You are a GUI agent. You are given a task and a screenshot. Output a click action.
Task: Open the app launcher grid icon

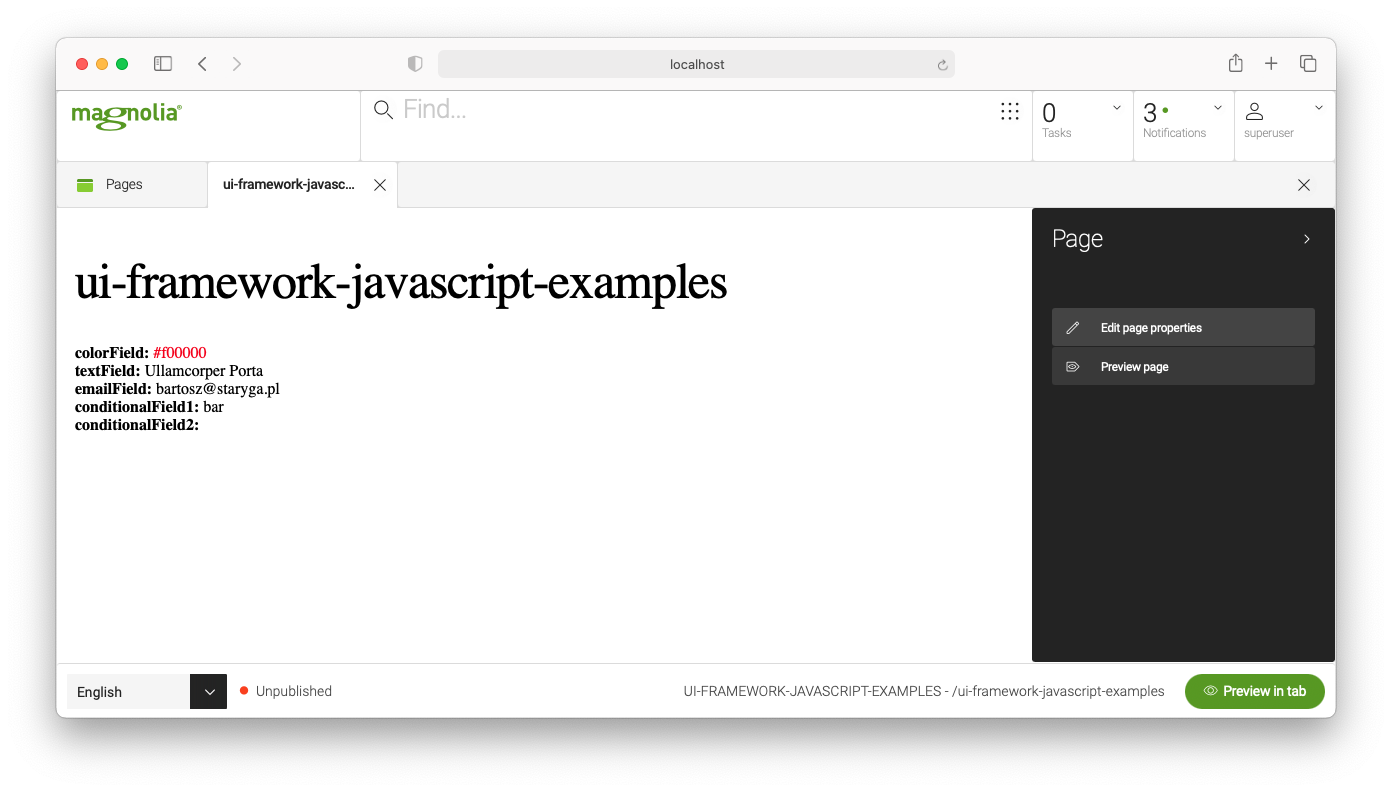(x=1009, y=111)
